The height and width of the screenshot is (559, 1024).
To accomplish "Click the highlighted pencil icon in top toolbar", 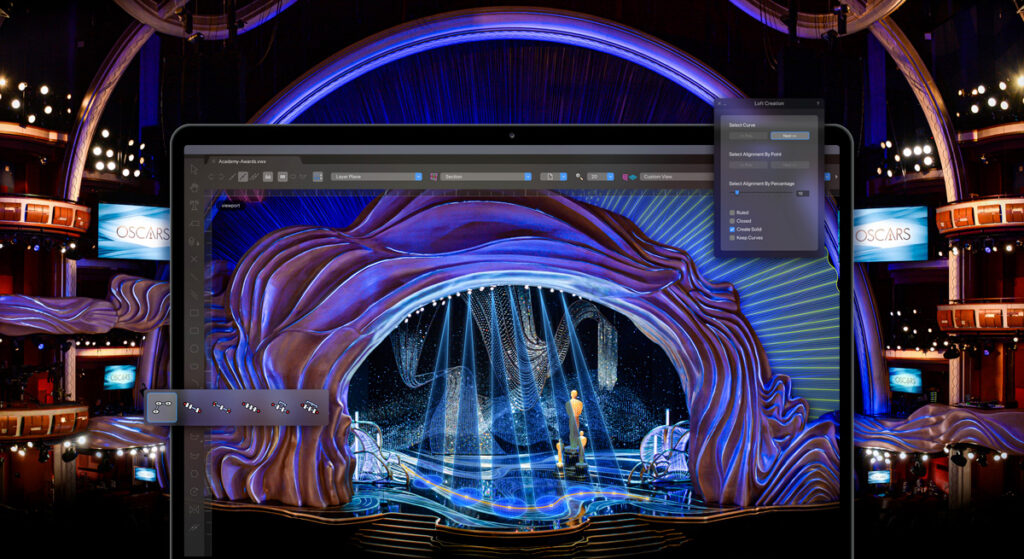I will pos(243,176).
